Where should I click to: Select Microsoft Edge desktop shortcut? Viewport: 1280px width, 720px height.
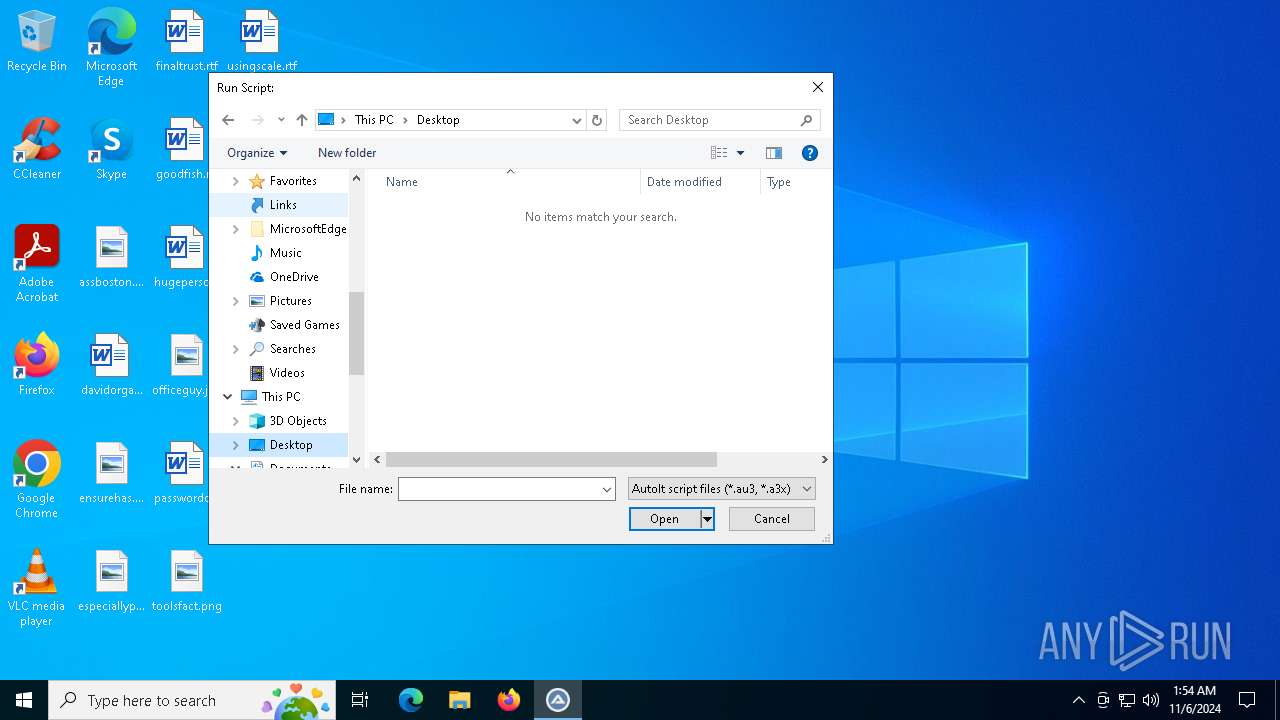pos(111,48)
